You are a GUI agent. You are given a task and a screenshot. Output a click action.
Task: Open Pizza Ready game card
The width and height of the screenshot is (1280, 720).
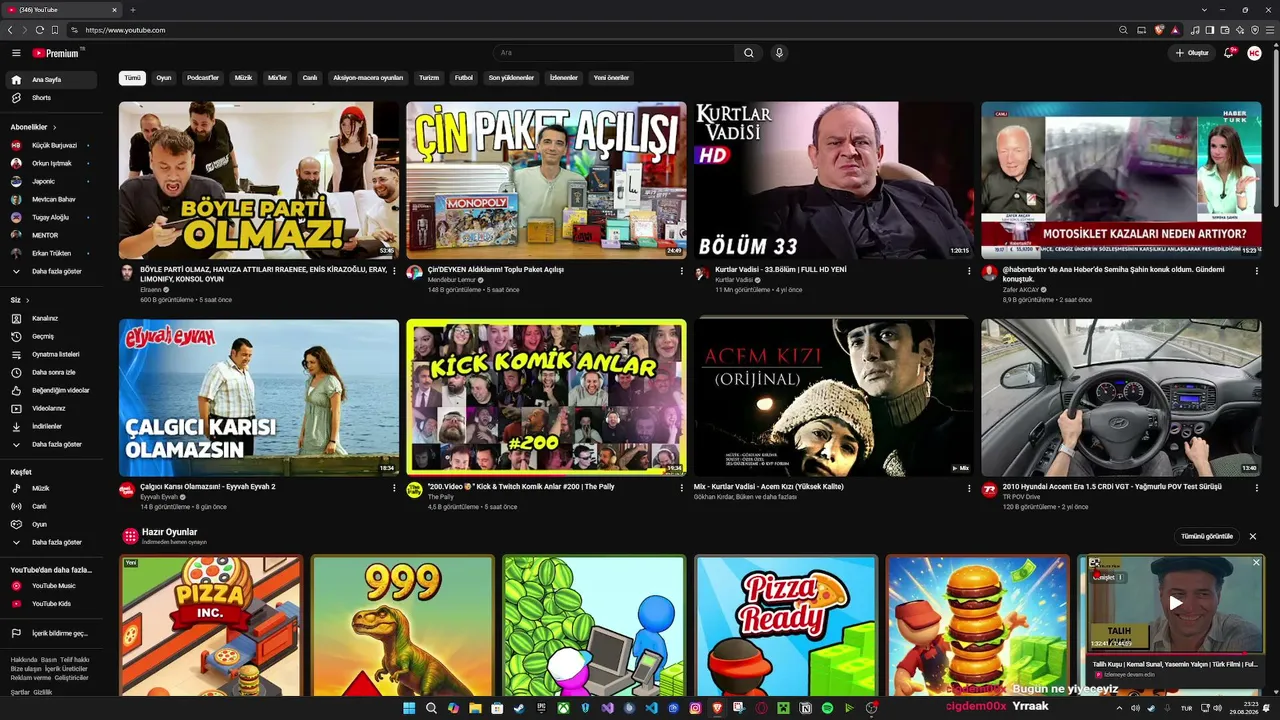click(x=786, y=626)
